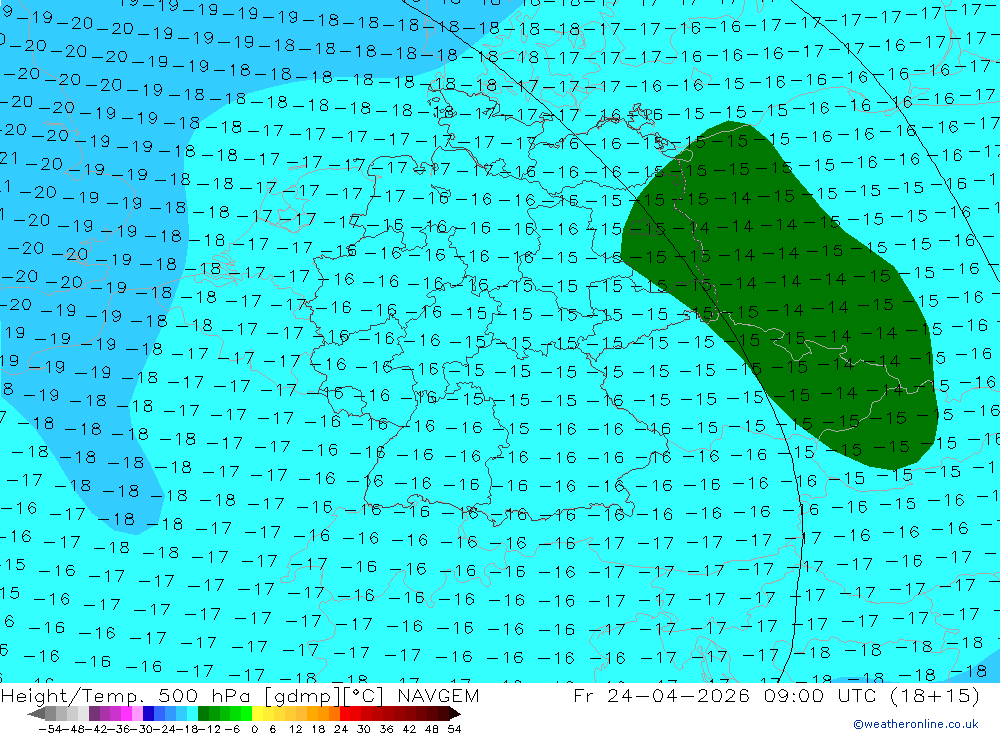This screenshot has width=1000, height=733.
Task: Click the left gray arrow end of the color scale
Action: click(36, 714)
